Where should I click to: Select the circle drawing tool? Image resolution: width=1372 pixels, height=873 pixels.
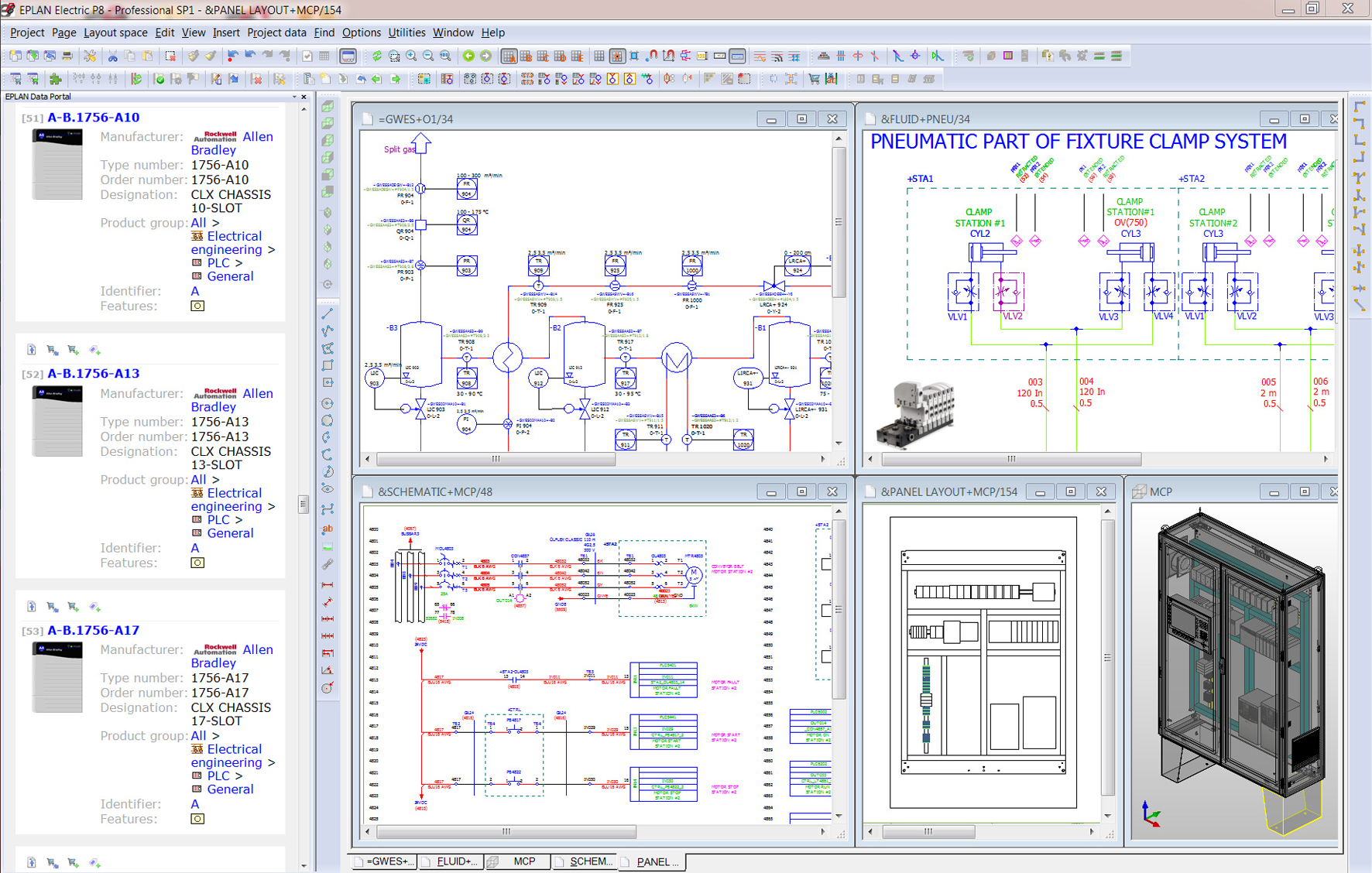328,403
